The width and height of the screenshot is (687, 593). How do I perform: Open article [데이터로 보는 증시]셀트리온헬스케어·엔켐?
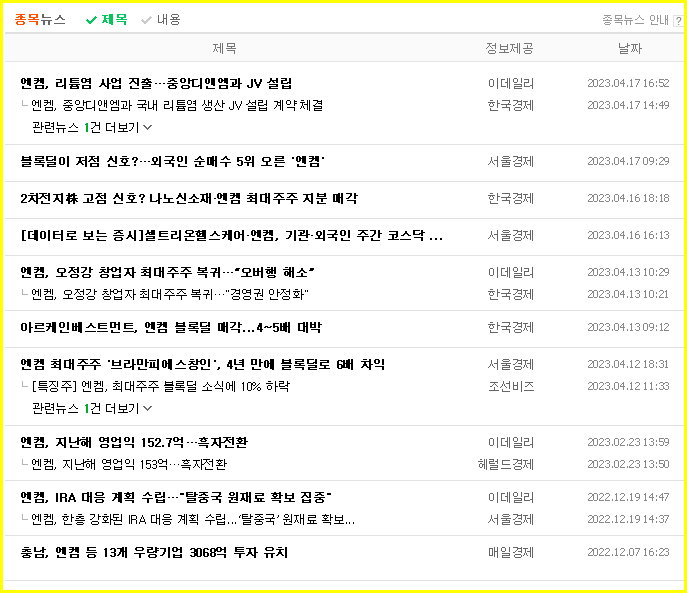[231, 236]
